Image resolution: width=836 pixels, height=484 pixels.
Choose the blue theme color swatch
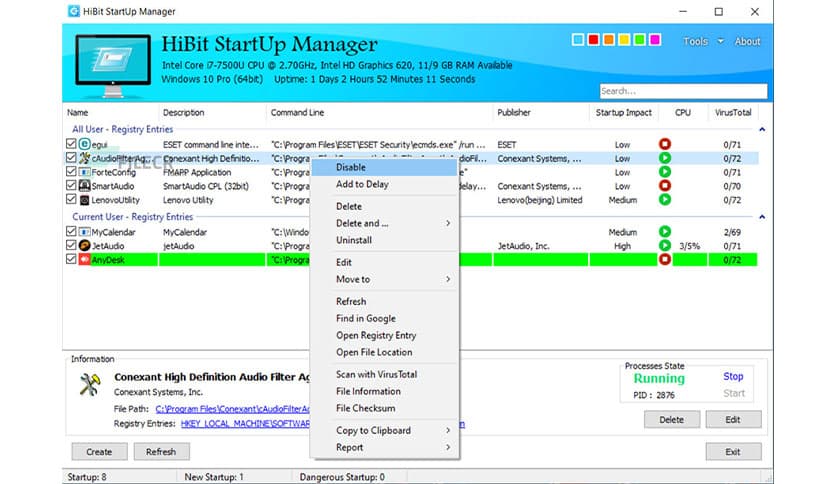click(577, 39)
